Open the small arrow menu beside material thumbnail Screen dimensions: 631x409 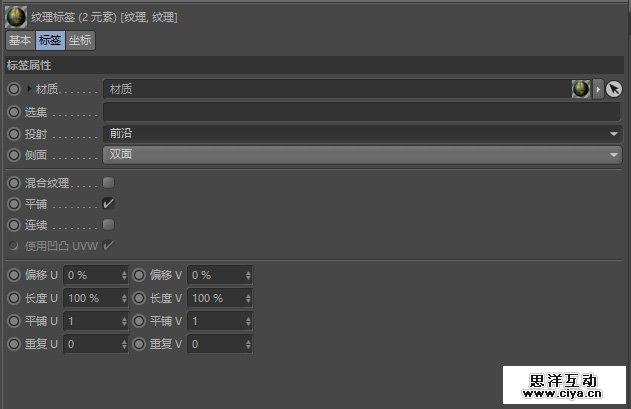[x=598, y=89]
